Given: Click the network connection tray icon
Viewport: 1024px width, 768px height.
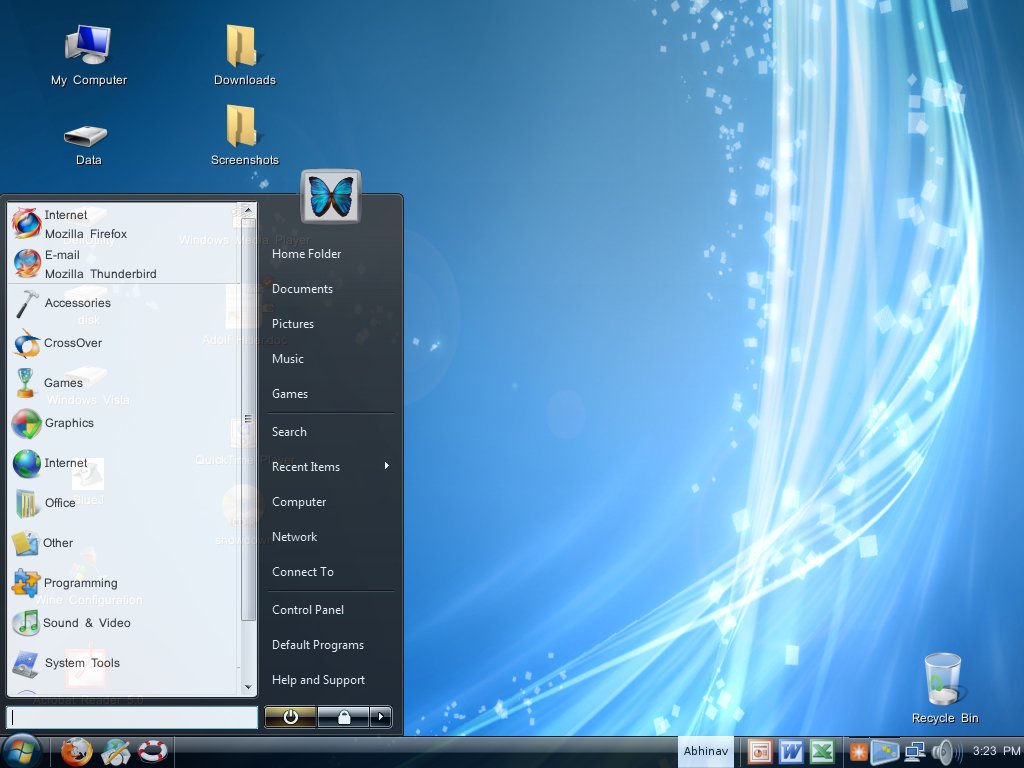Looking at the screenshot, I should click(x=914, y=752).
